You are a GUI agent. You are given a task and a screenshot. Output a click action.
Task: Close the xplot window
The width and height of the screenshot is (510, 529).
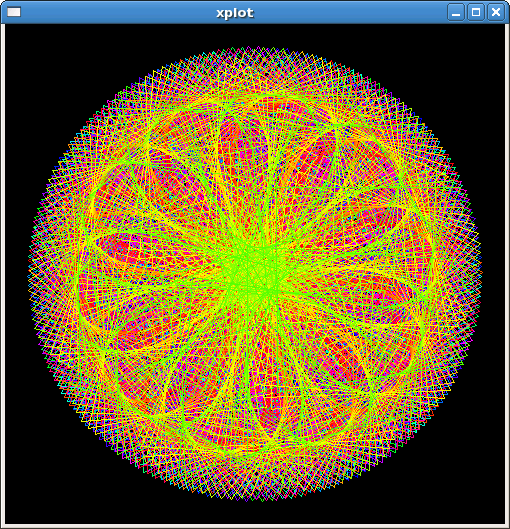496,12
